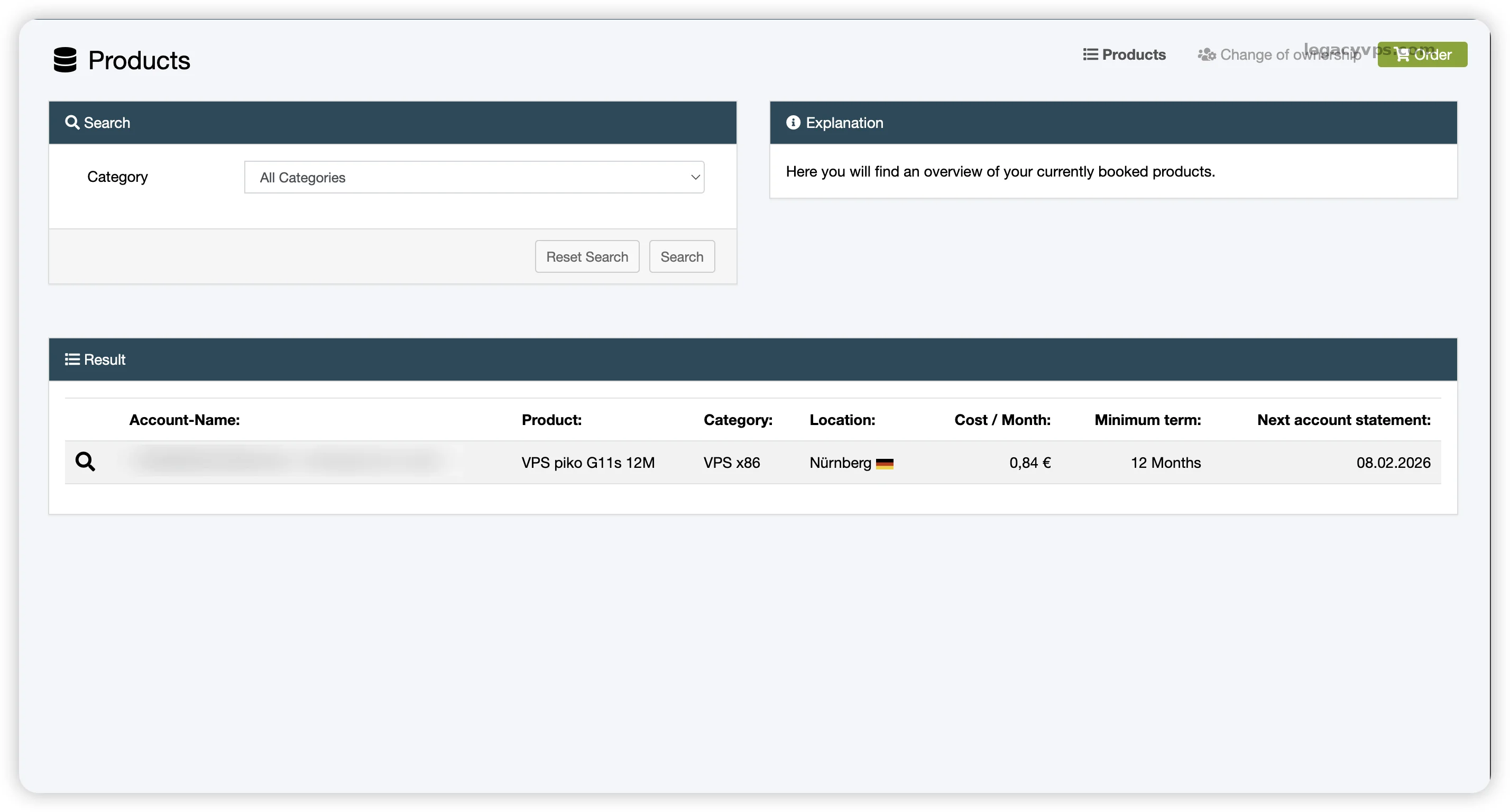Viewport: 1510px width, 812px height.
Task: Click the blurred account name entry
Action: [x=287, y=462]
